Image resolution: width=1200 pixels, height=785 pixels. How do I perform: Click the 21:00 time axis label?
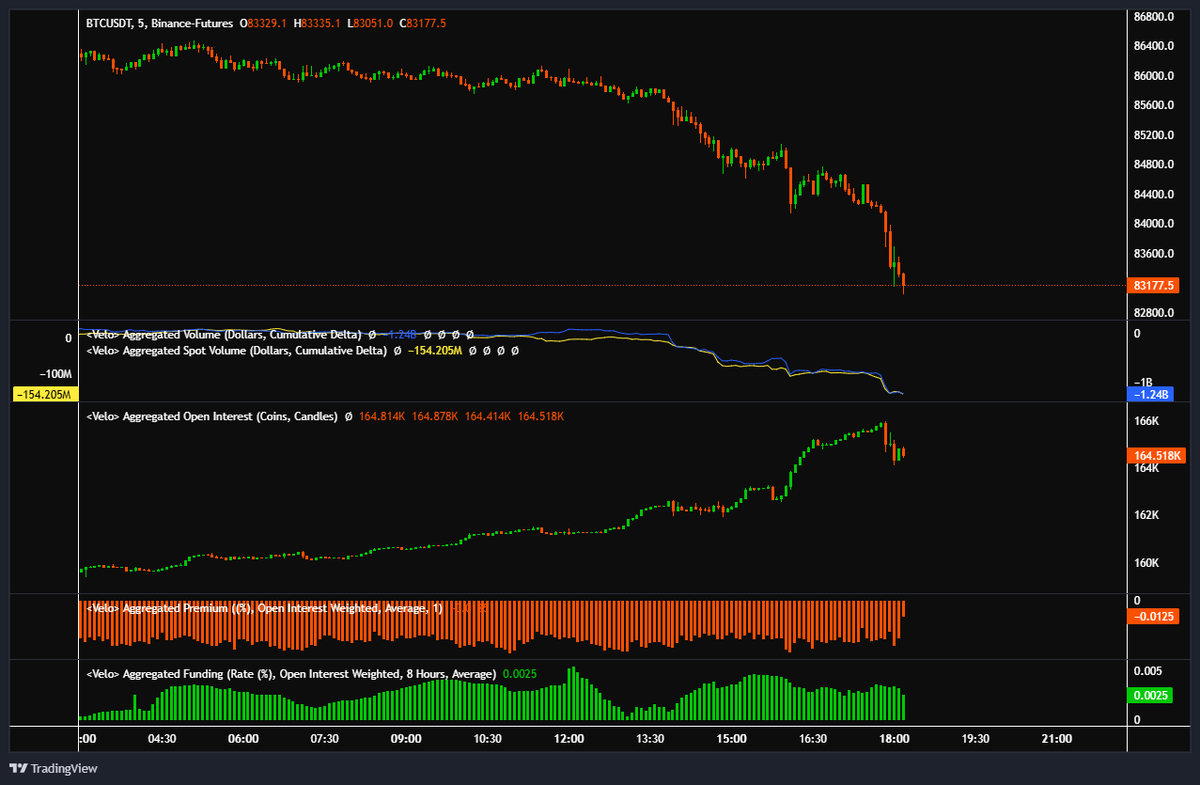pyautogui.click(x=1056, y=739)
